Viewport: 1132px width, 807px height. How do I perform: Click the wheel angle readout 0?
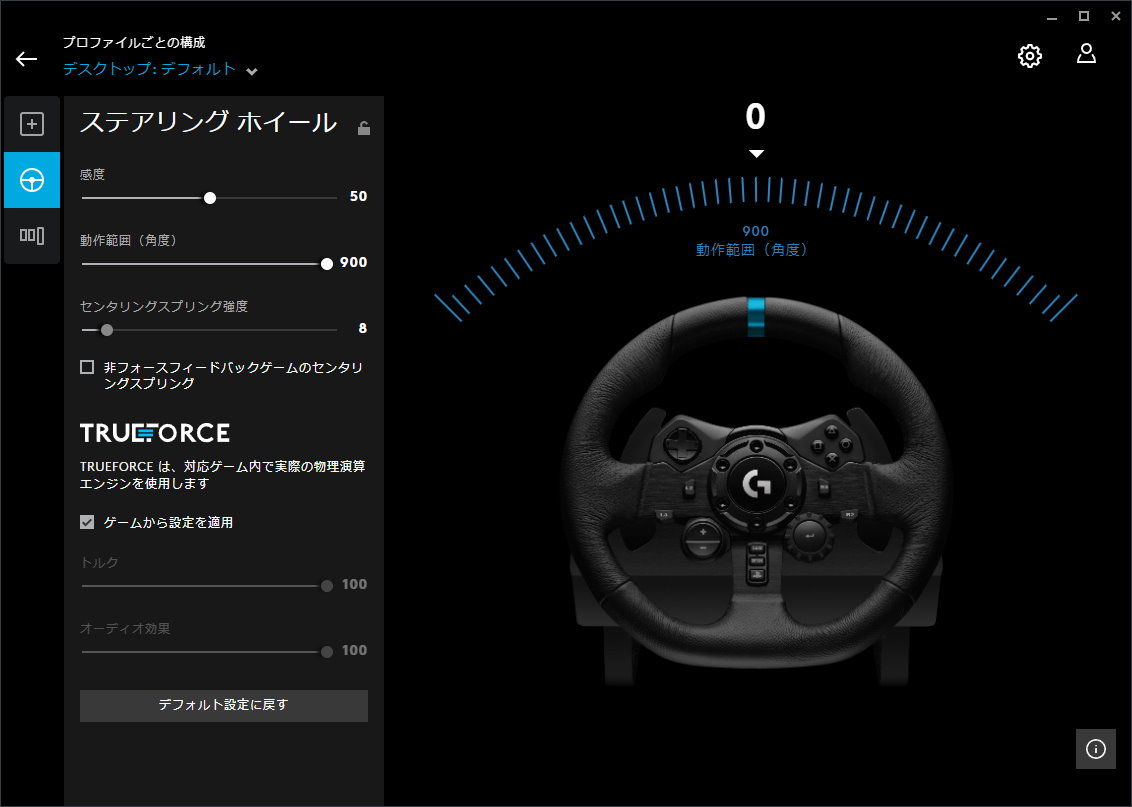coord(755,117)
